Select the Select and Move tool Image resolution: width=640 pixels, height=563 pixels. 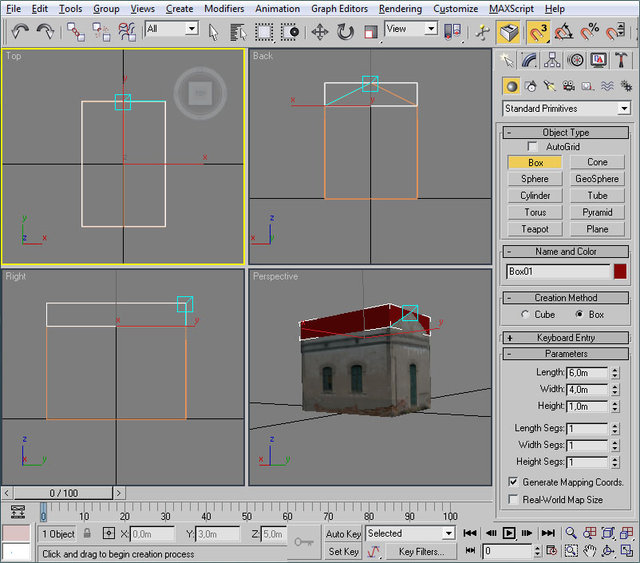320,31
